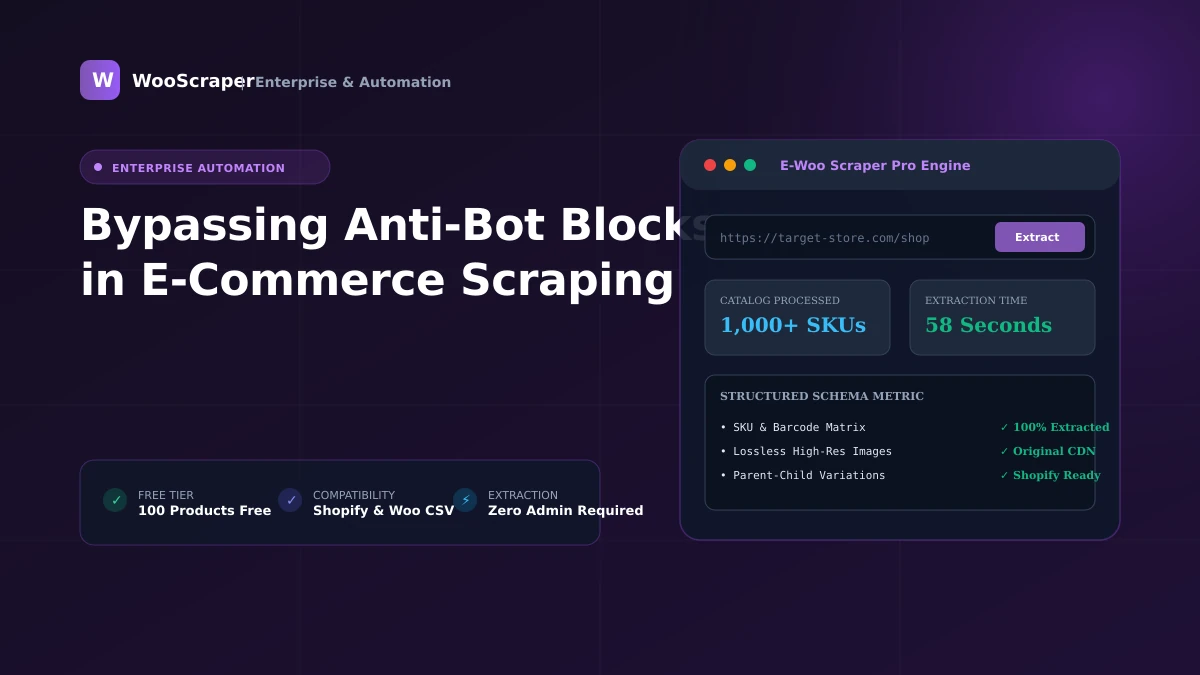
Task: Click the 100% Extracted checkmark
Action: [x=1004, y=427]
